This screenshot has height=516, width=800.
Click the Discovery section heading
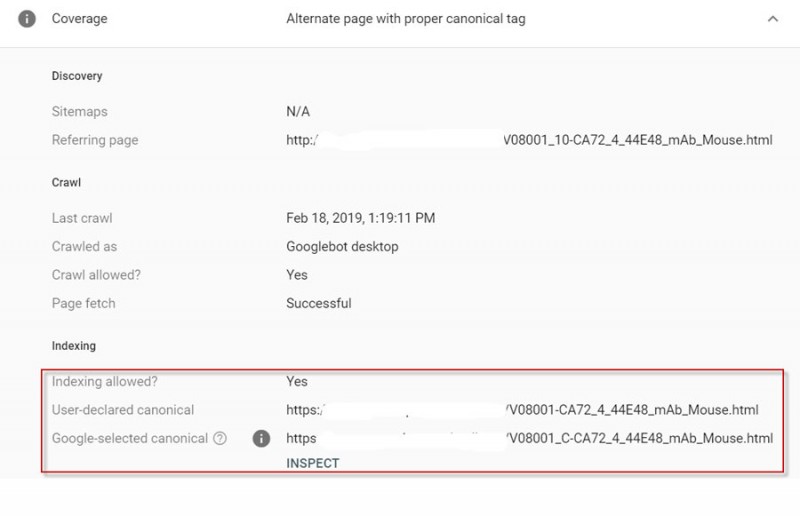click(77, 76)
